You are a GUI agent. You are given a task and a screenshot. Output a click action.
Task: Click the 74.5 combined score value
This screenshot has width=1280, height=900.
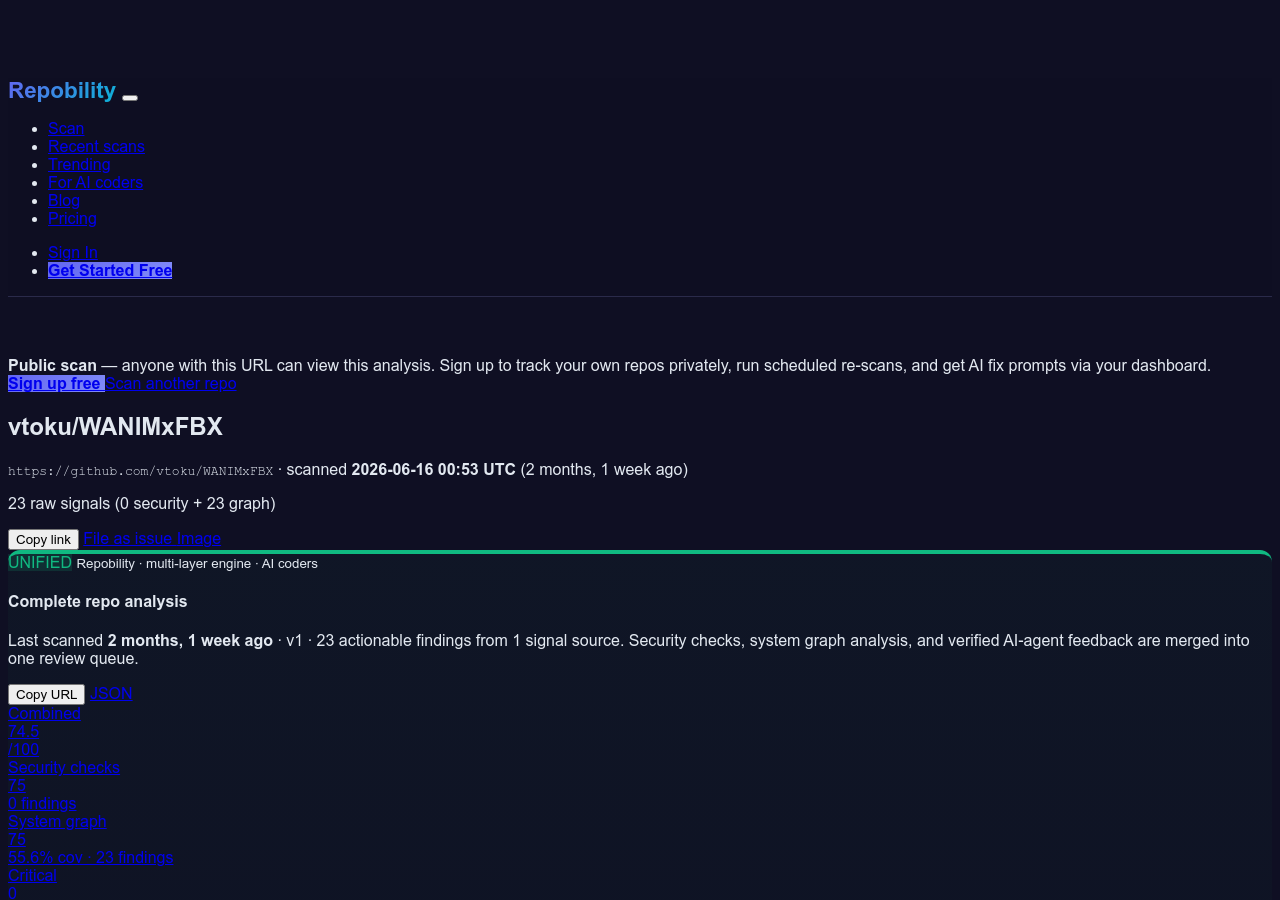[24, 731]
